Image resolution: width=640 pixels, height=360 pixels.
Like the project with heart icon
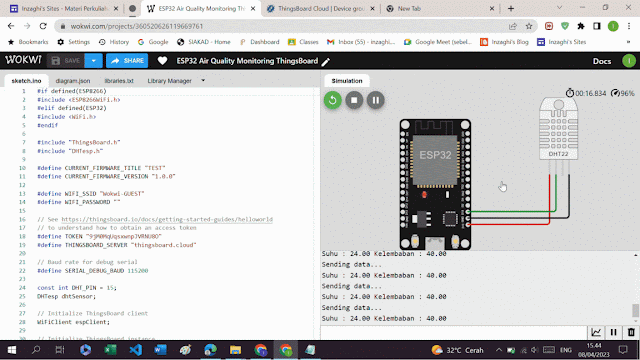162,61
